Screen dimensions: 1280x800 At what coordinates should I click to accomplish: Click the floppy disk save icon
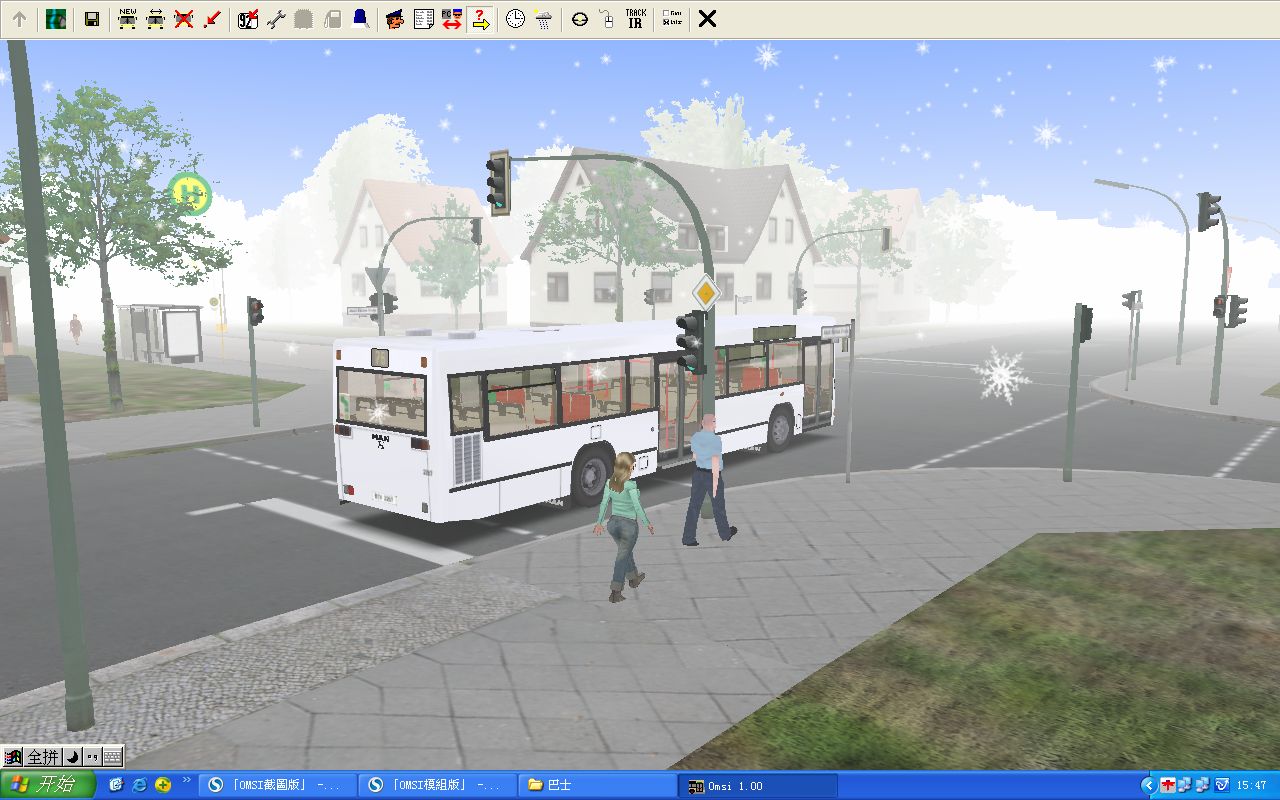[92, 19]
